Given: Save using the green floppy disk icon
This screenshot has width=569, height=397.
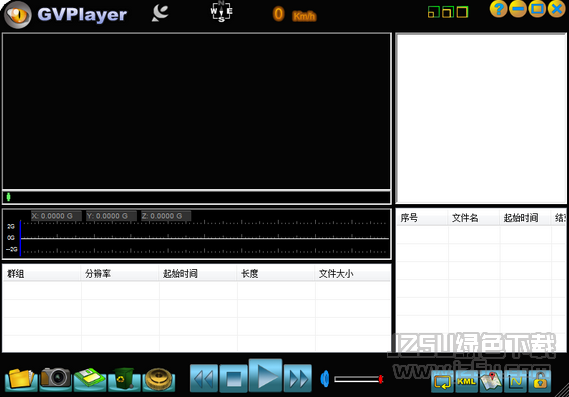Looking at the screenshot, I should (90, 379).
